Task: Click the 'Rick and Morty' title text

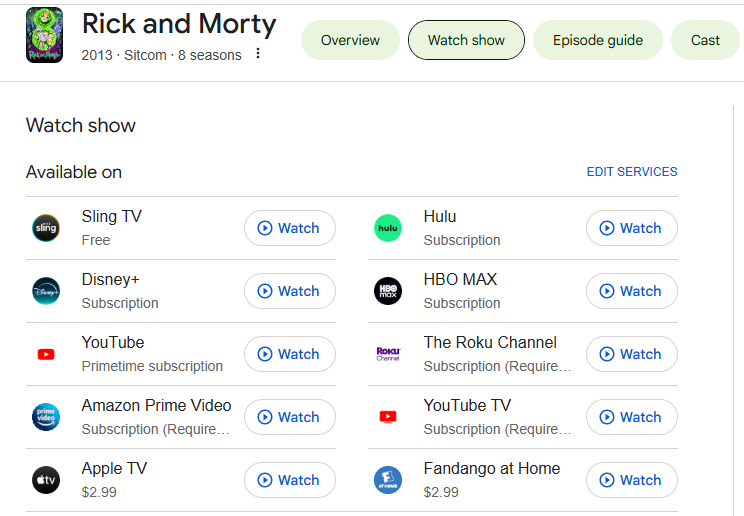Action: pos(179,24)
